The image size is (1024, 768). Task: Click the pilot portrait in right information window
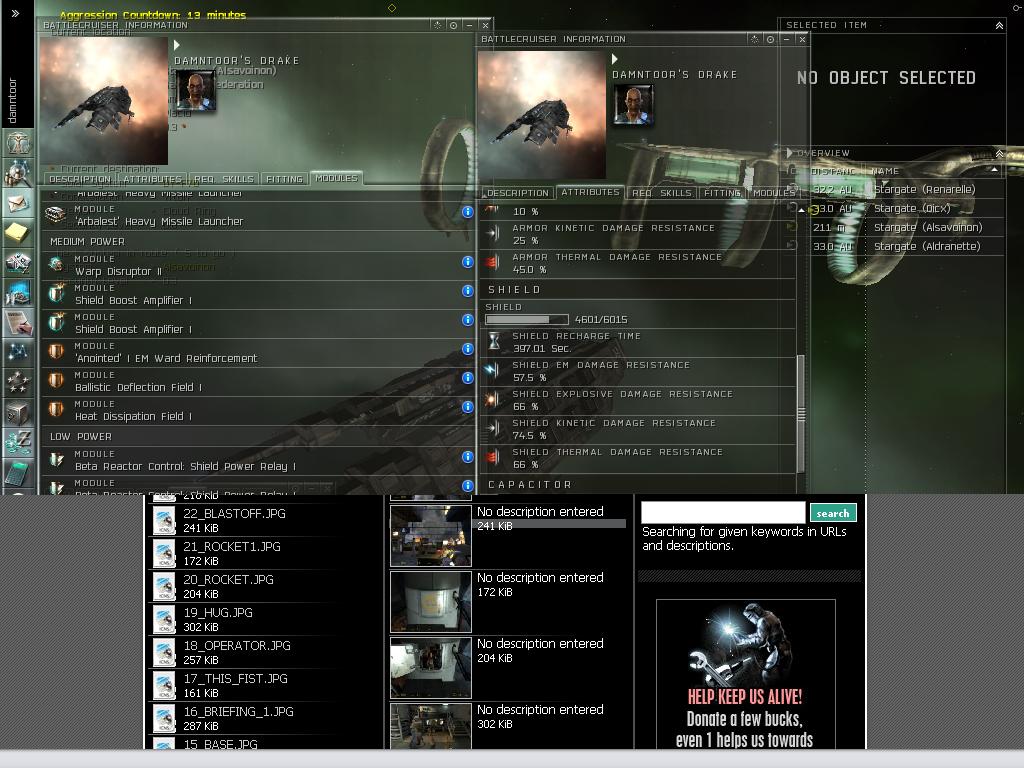coord(633,104)
